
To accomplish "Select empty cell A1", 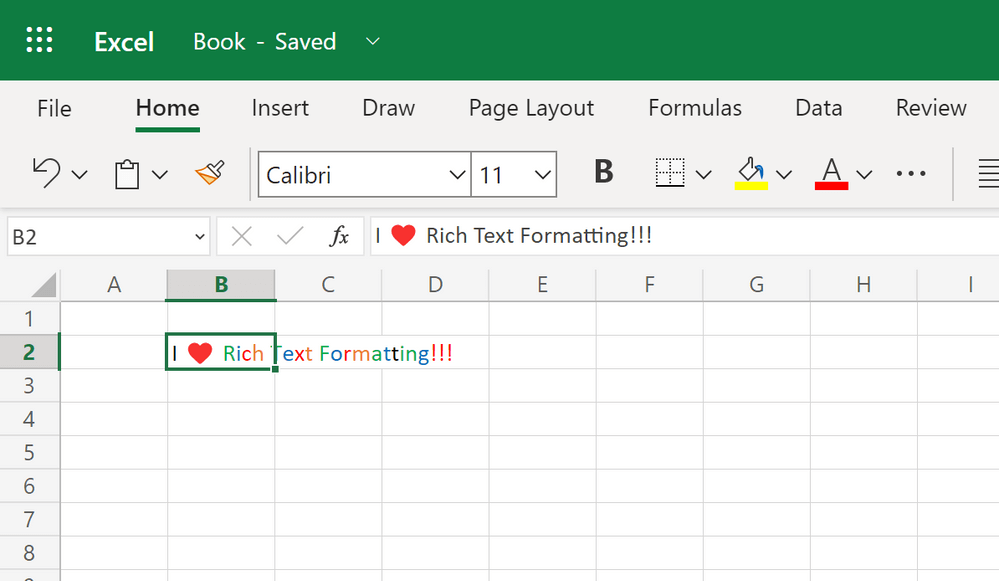I will point(114,319).
